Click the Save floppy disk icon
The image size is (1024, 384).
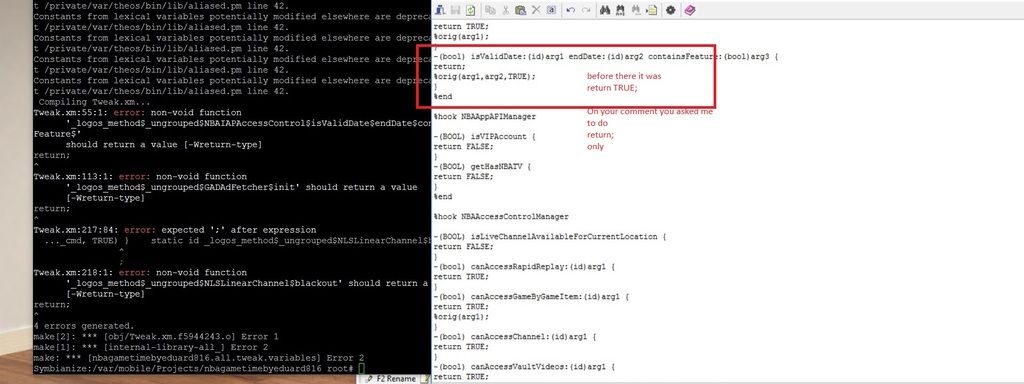pos(455,10)
